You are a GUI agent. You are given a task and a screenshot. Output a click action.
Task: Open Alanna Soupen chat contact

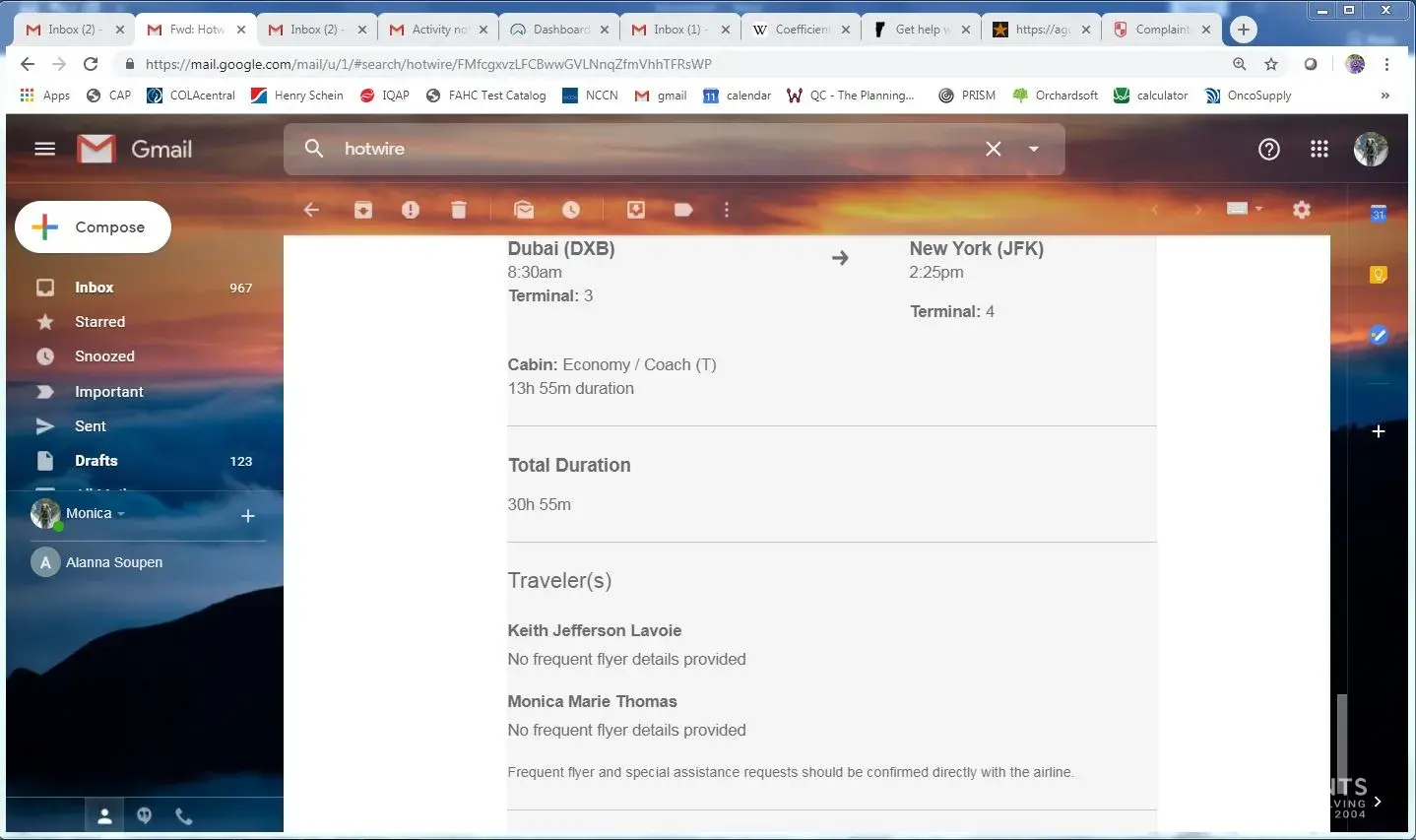(113, 562)
